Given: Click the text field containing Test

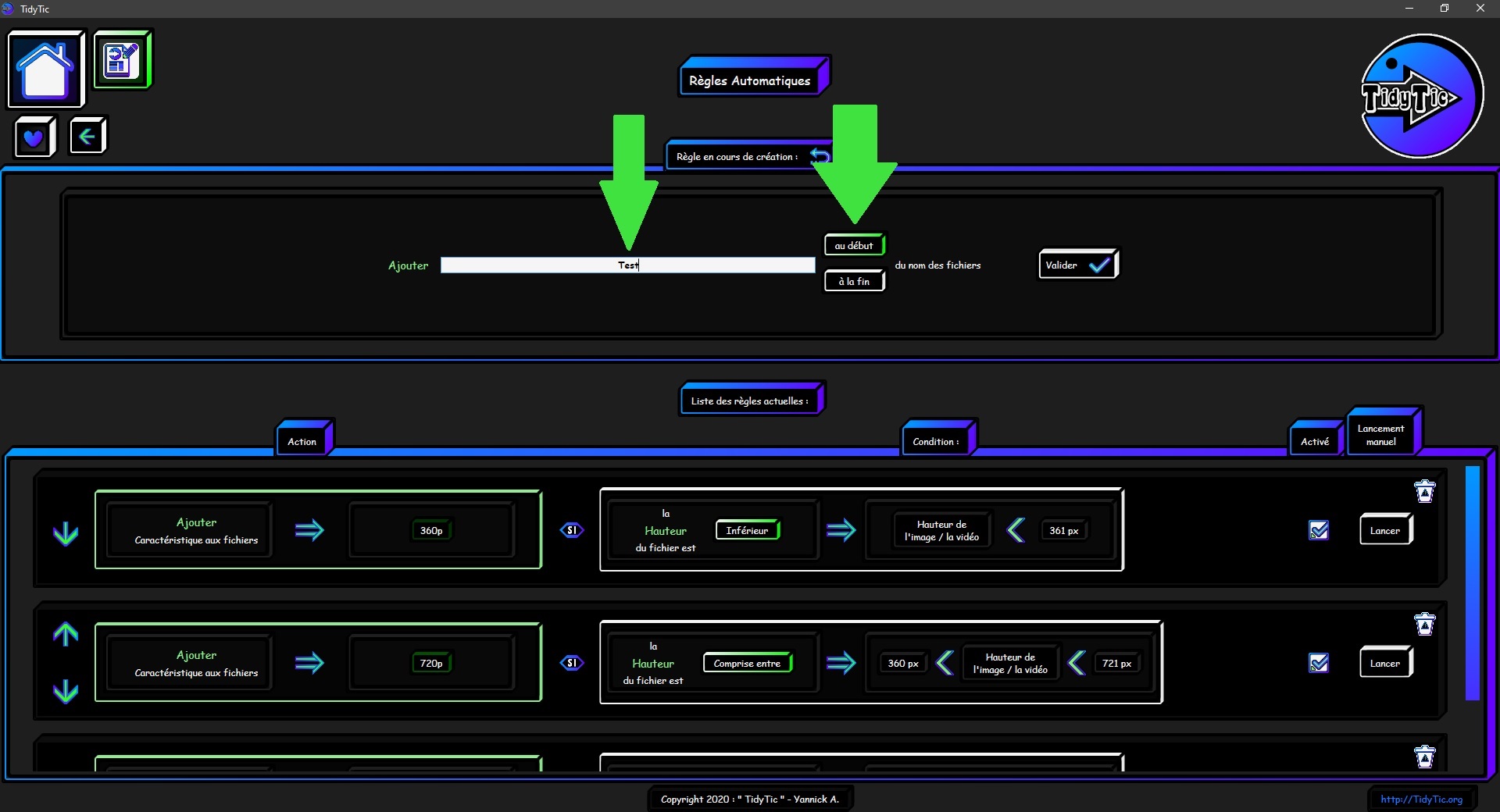Looking at the screenshot, I should 627,265.
